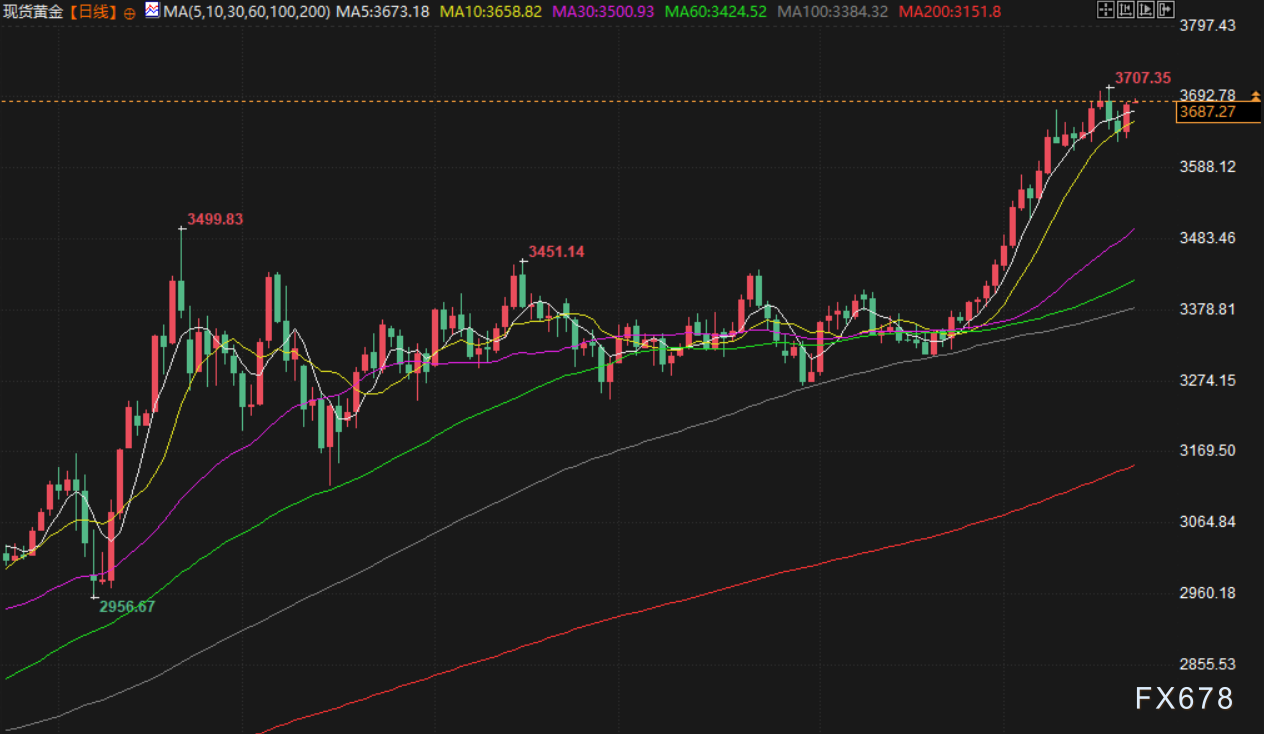Click the green MA60:3424.52 legend label
Image resolution: width=1264 pixels, height=734 pixels.
click(x=715, y=12)
